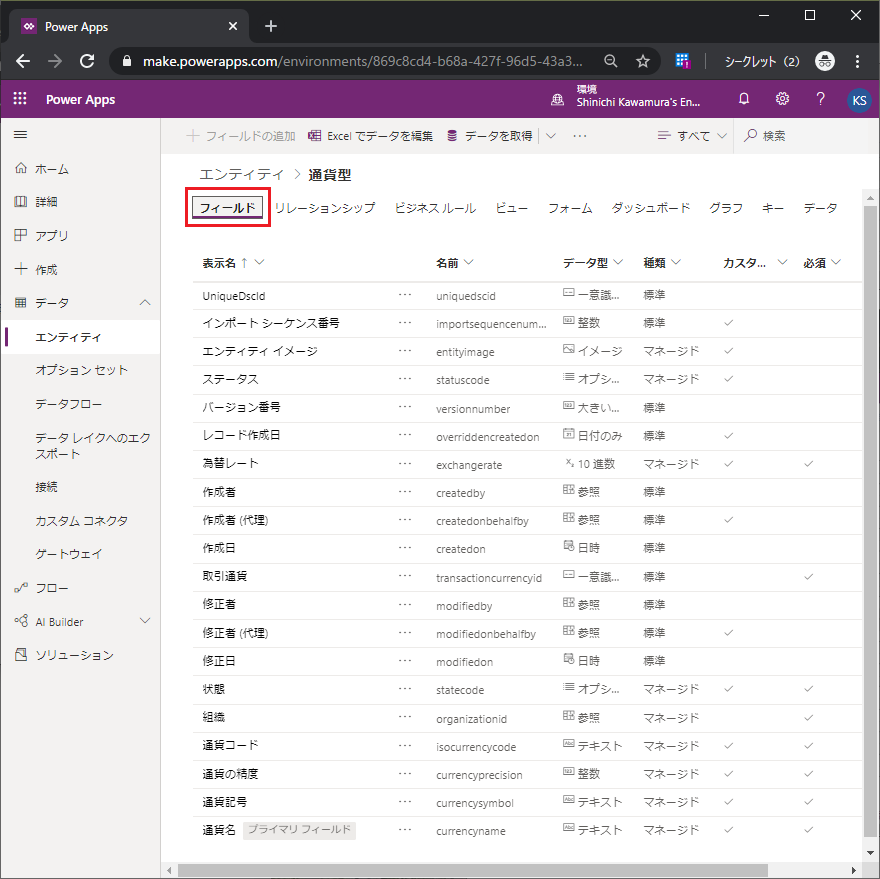
Task: Open notifications bell in Power Apps header
Action: (744, 99)
